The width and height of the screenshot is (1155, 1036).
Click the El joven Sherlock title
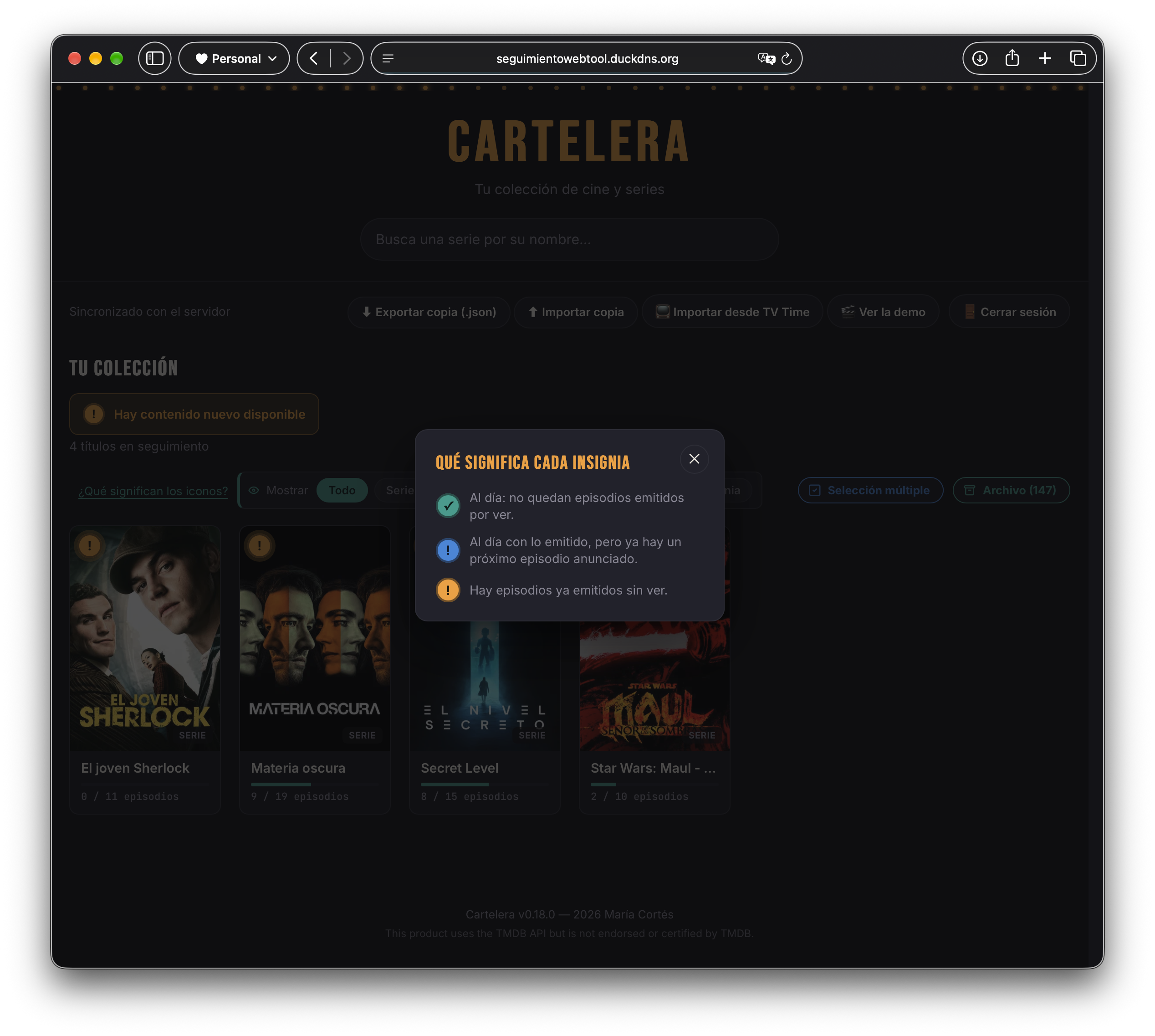point(135,768)
